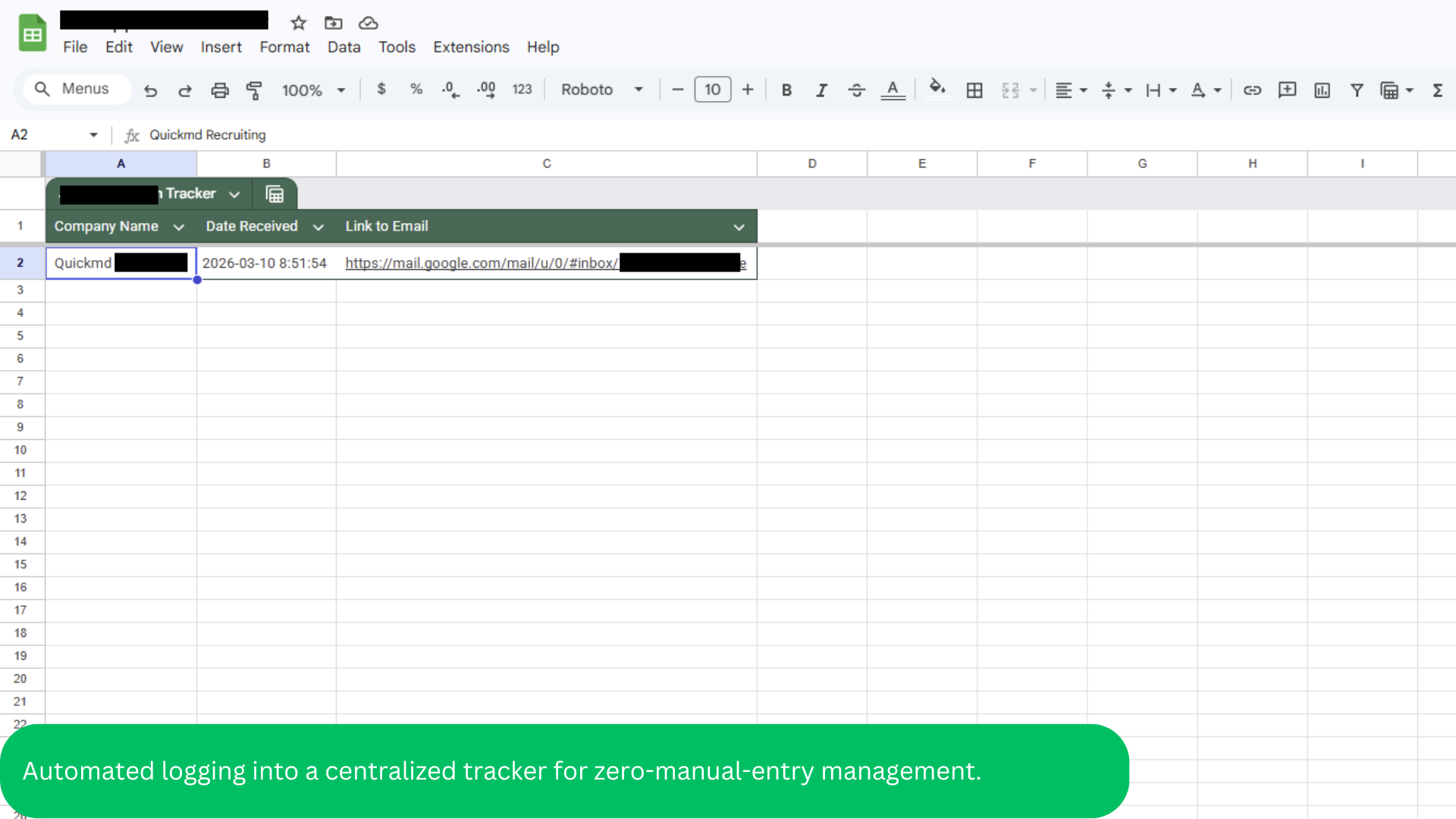This screenshot has width=1456, height=819.
Task: Open the Extensions menu
Action: (x=471, y=47)
